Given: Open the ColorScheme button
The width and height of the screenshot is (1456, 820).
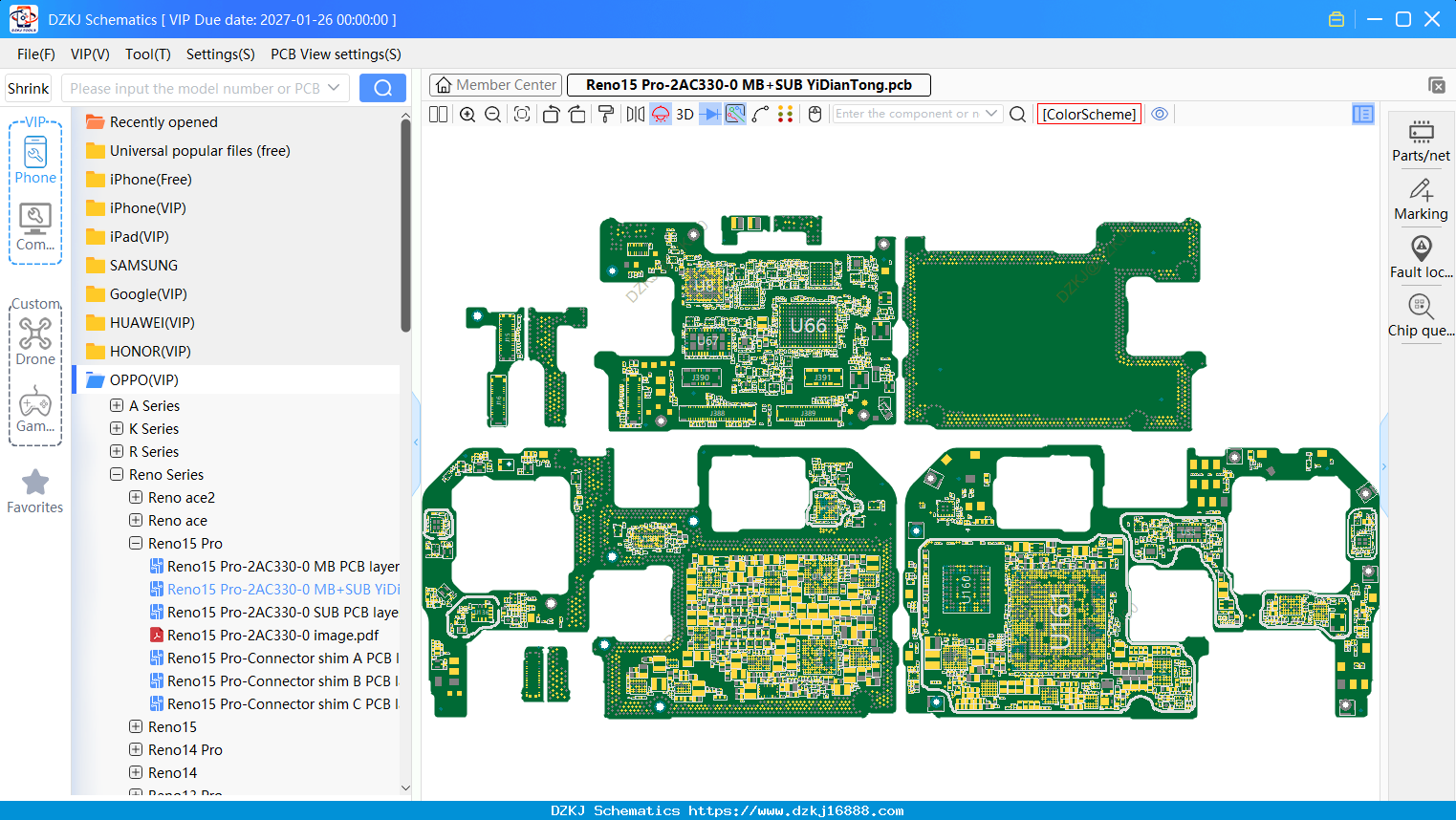Looking at the screenshot, I should pyautogui.click(x=1089, y=114).
